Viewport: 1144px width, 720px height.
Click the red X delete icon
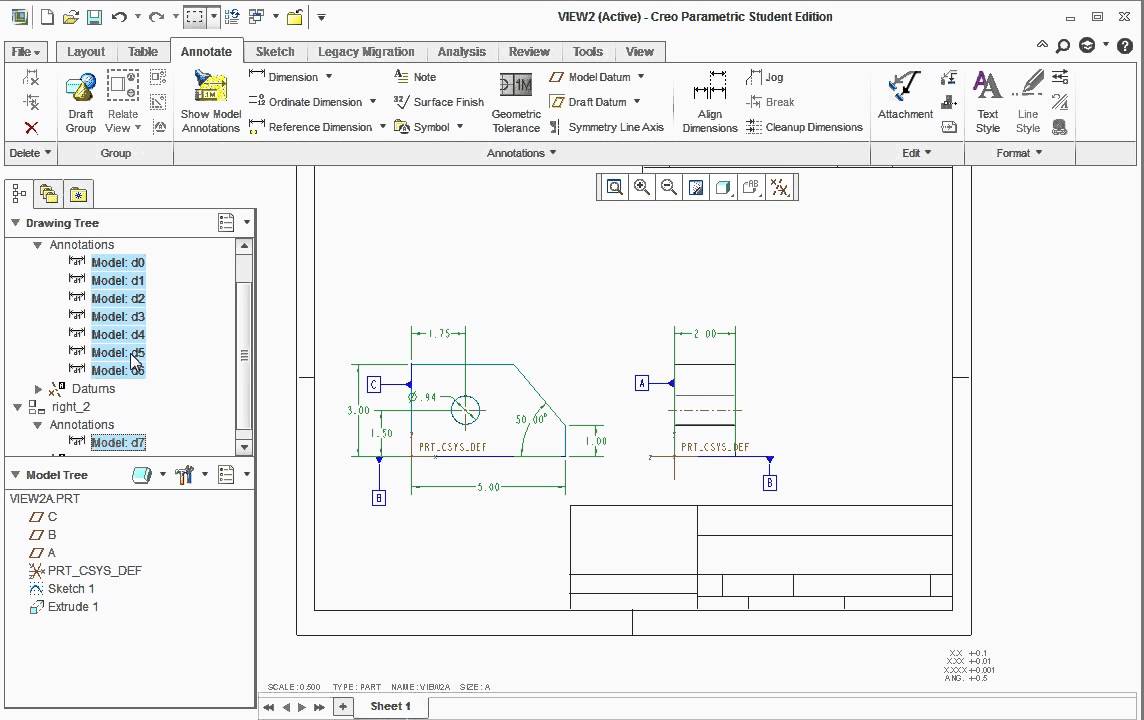pos(31,128)
